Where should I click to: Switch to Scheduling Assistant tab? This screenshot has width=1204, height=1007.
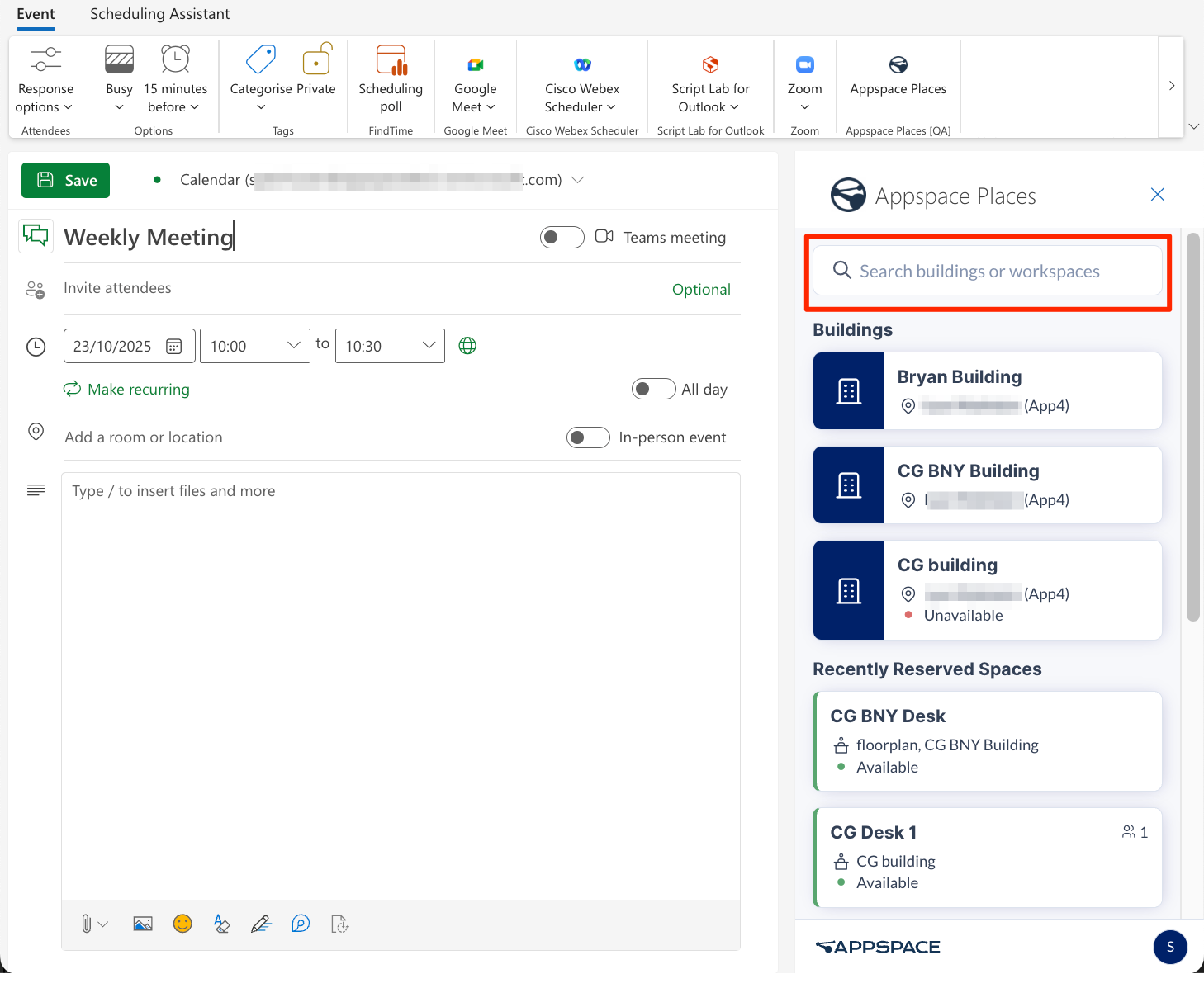tap(159, 14)
